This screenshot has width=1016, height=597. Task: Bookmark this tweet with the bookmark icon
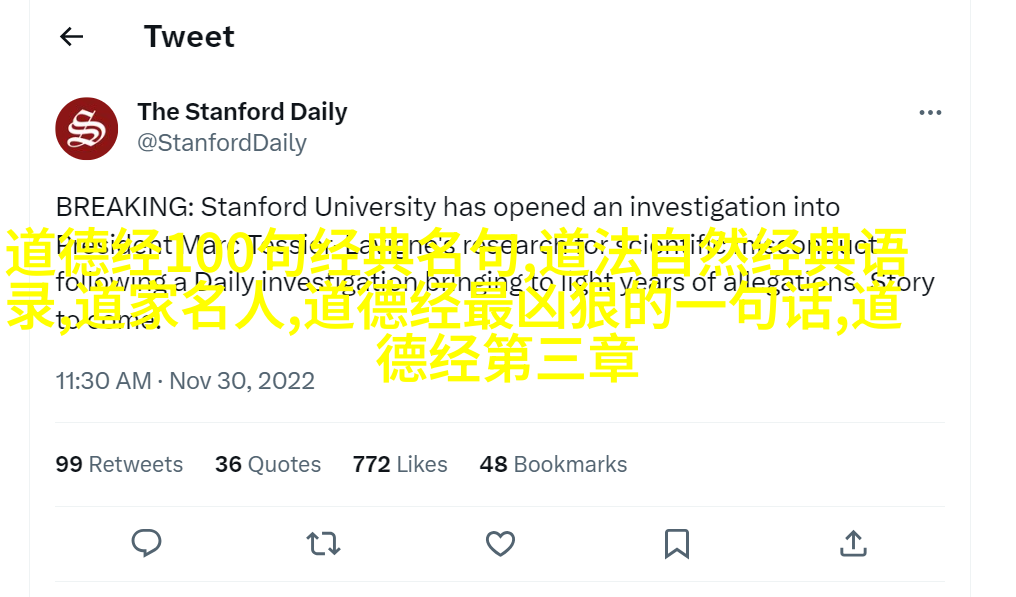pos(677,543)
